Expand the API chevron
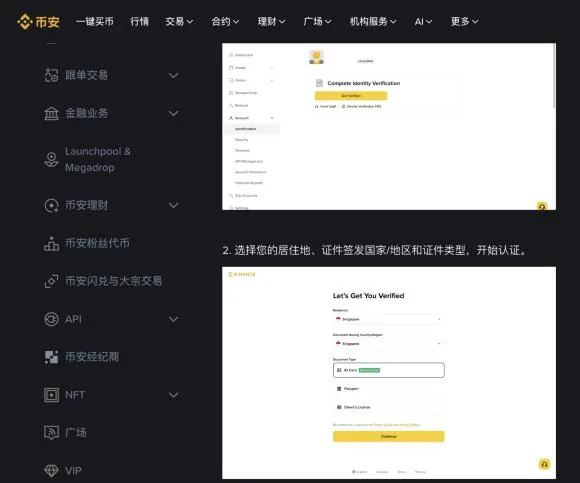 pos(173,319)
